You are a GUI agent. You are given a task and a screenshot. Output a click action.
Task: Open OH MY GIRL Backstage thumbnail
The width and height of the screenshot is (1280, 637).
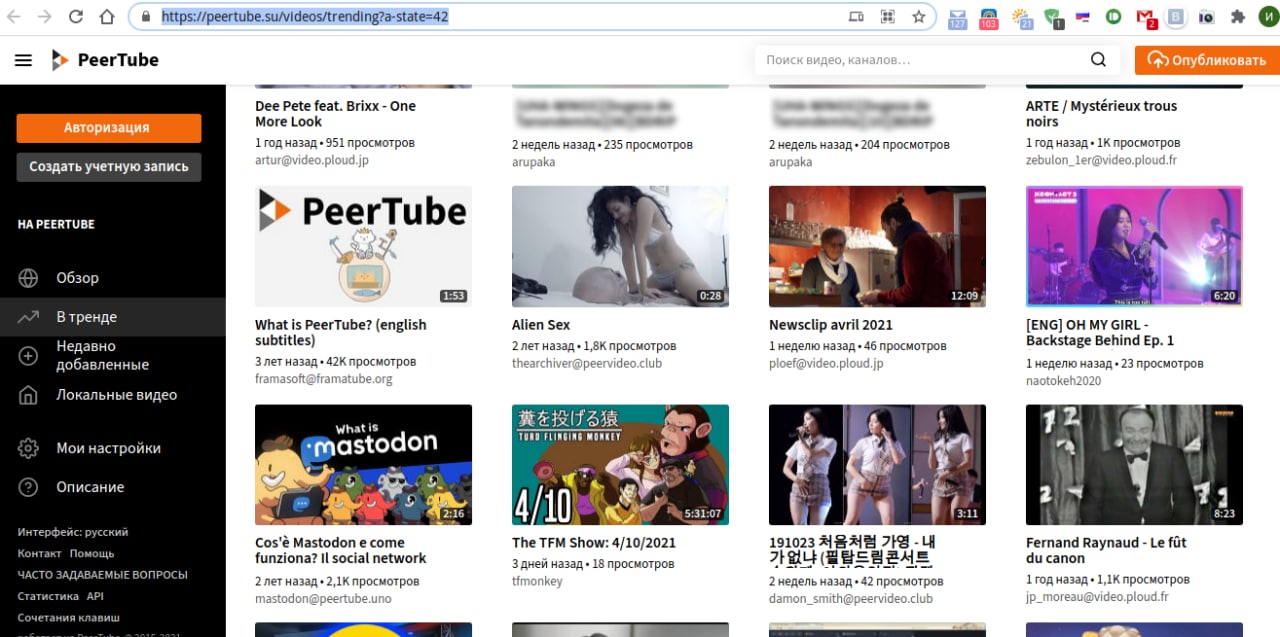pos(1134,246)
